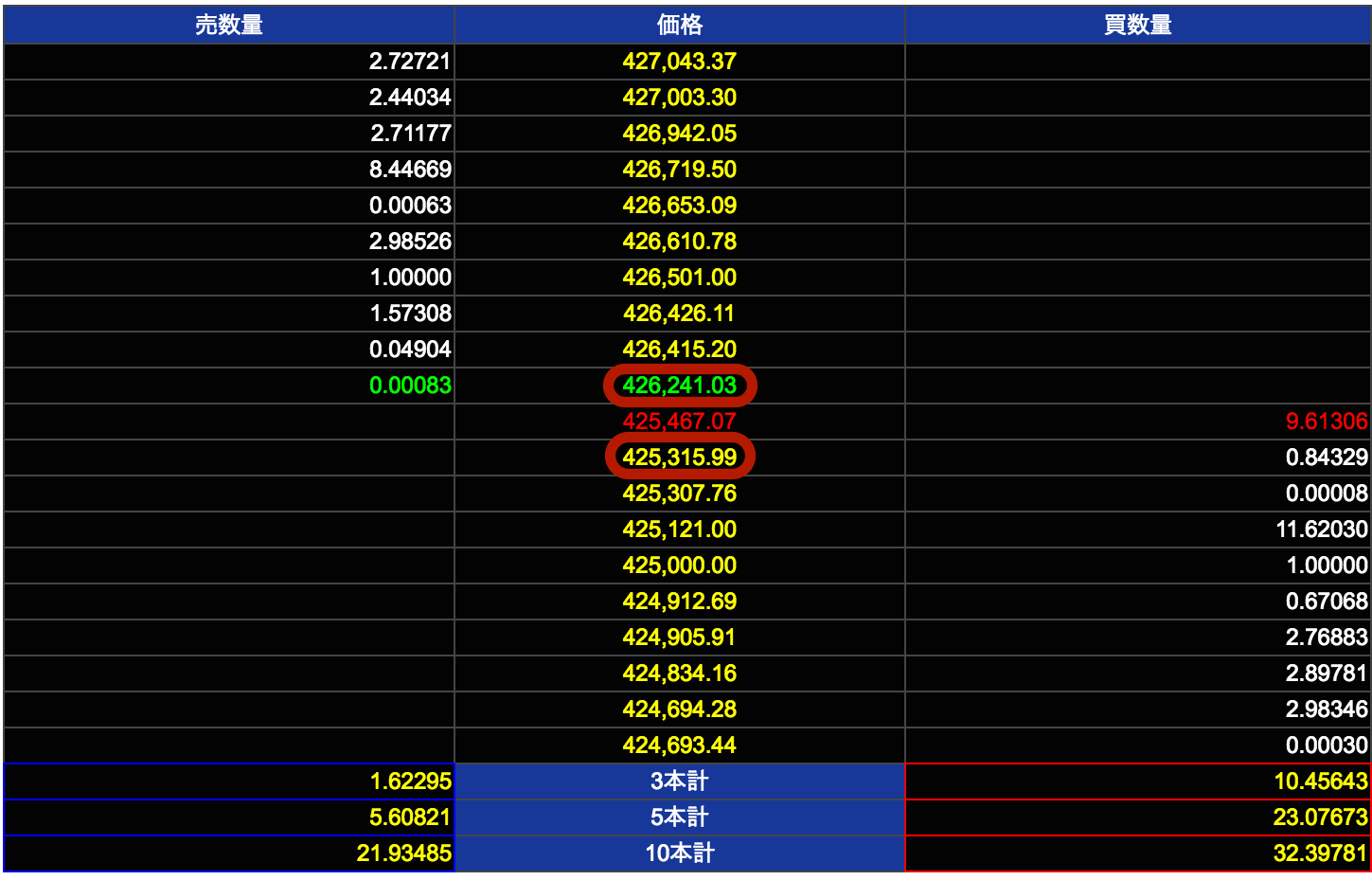Click 3-level buy total 10.45643
This screenshot has width=1372, height=880.
coord(1321,781)
